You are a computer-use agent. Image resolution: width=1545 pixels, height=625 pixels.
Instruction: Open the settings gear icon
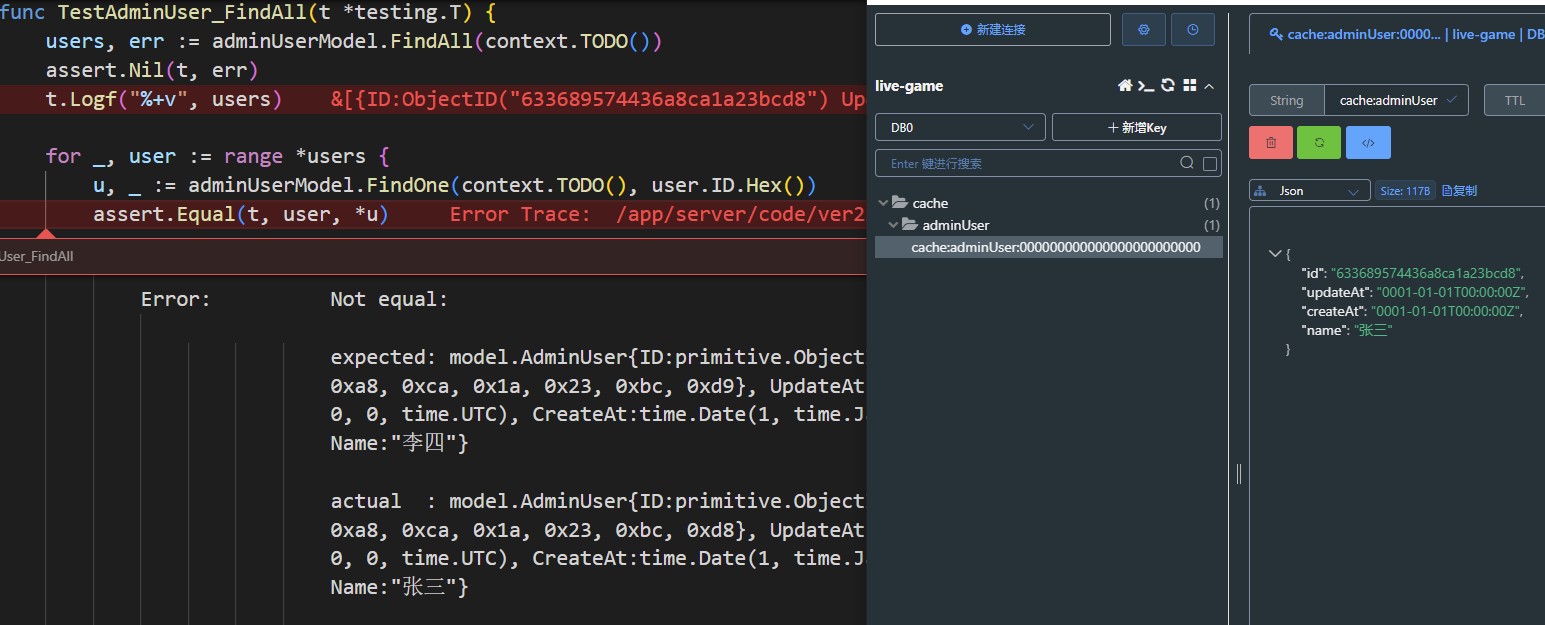click(x=1143, y=29)
